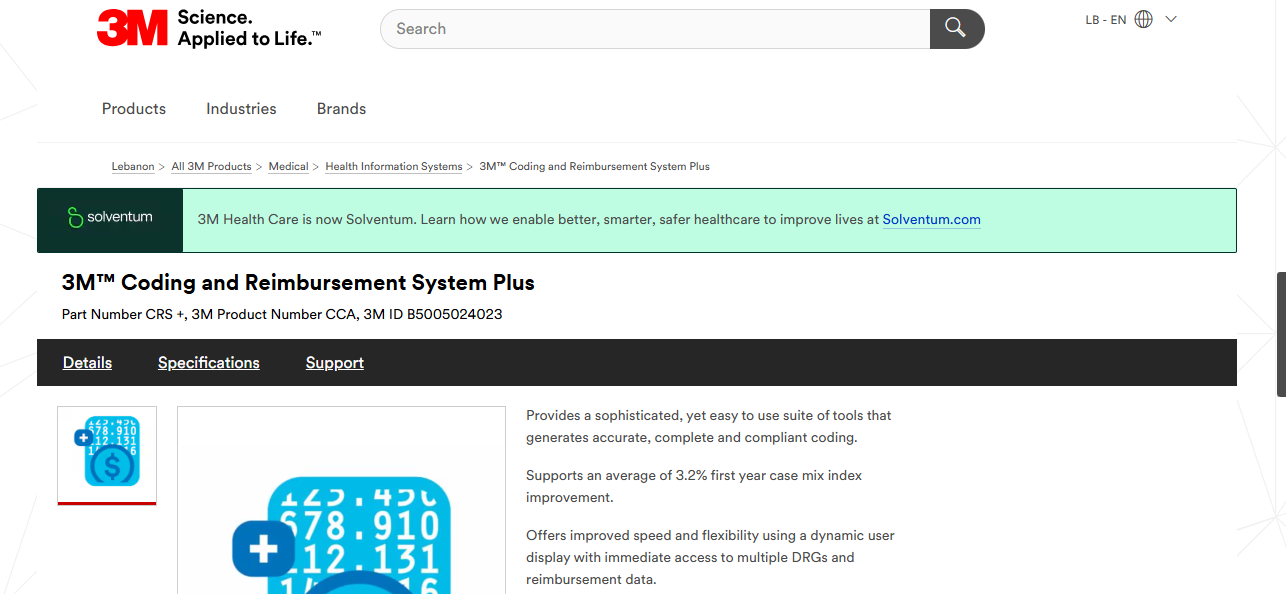This screenshot has width=1286, height=594.
Task: Go to Lebanon breadcrumb link
Action: pyautogui.click(x=133, y=166)
